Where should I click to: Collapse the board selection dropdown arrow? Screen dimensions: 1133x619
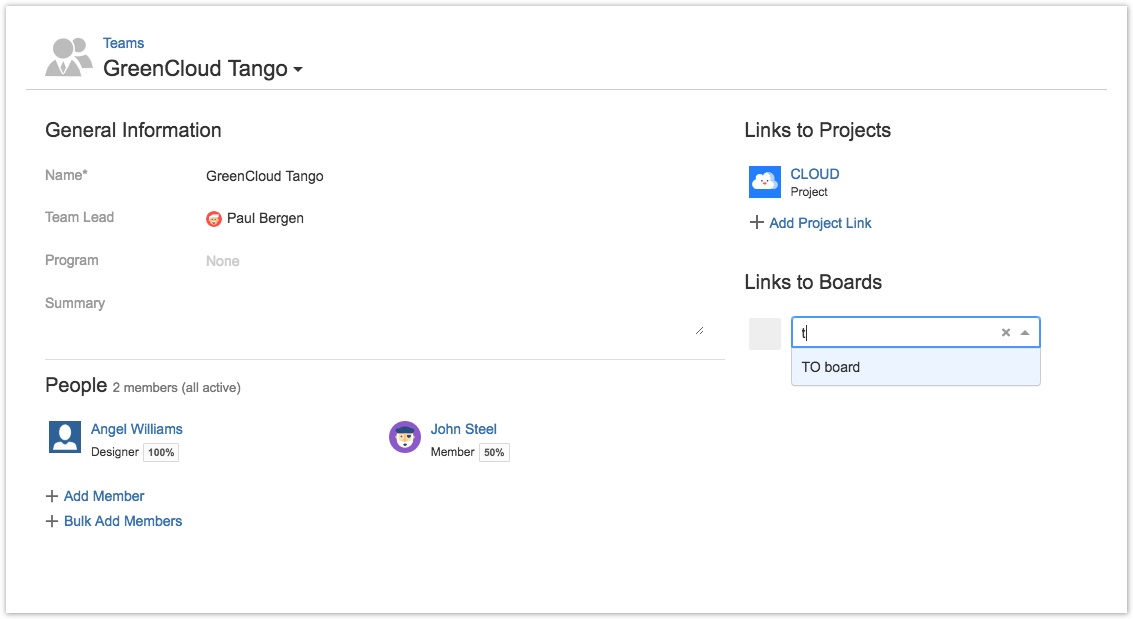coord(1025,333)
